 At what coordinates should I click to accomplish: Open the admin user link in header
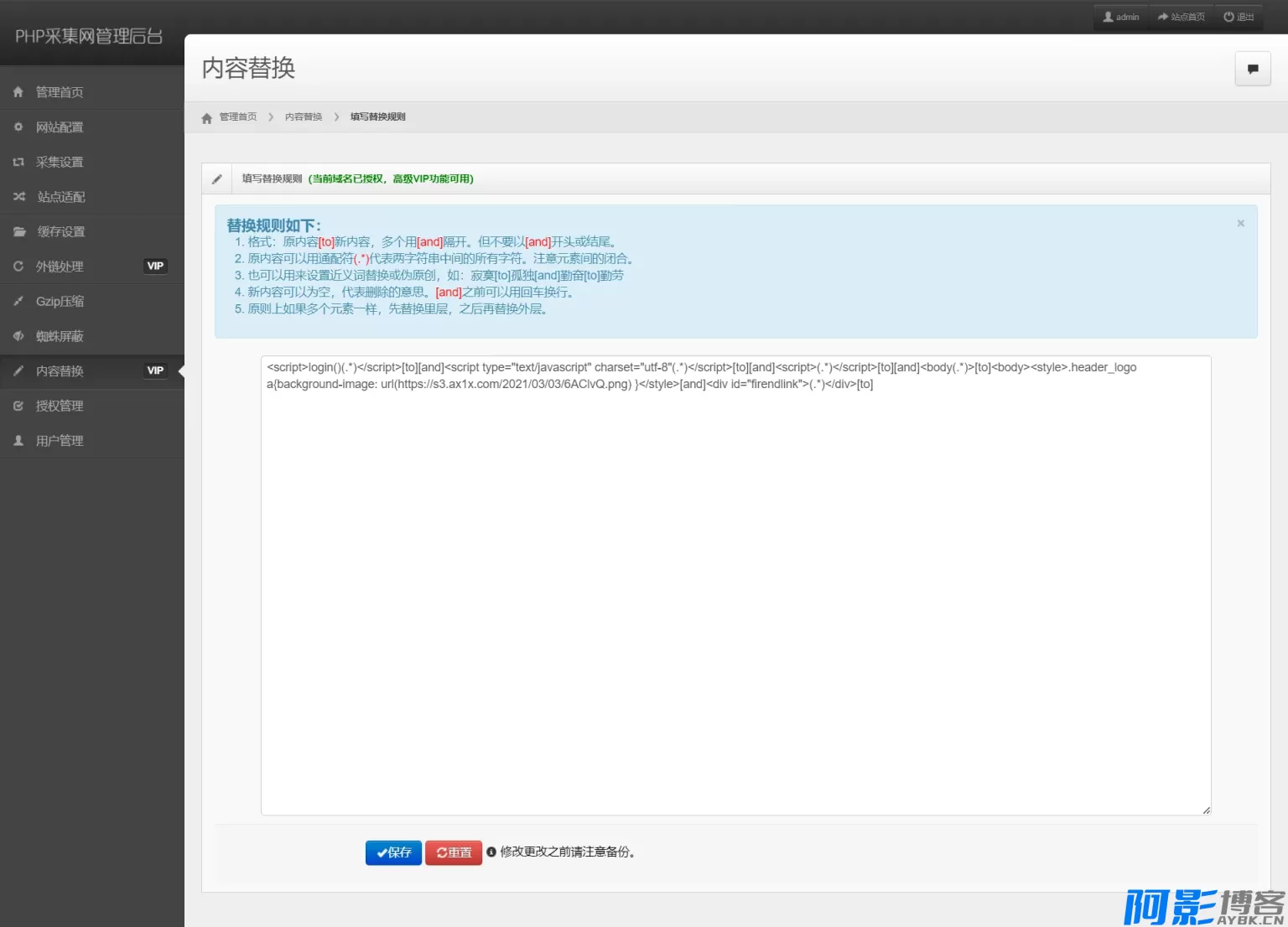tap(1121, 17)
